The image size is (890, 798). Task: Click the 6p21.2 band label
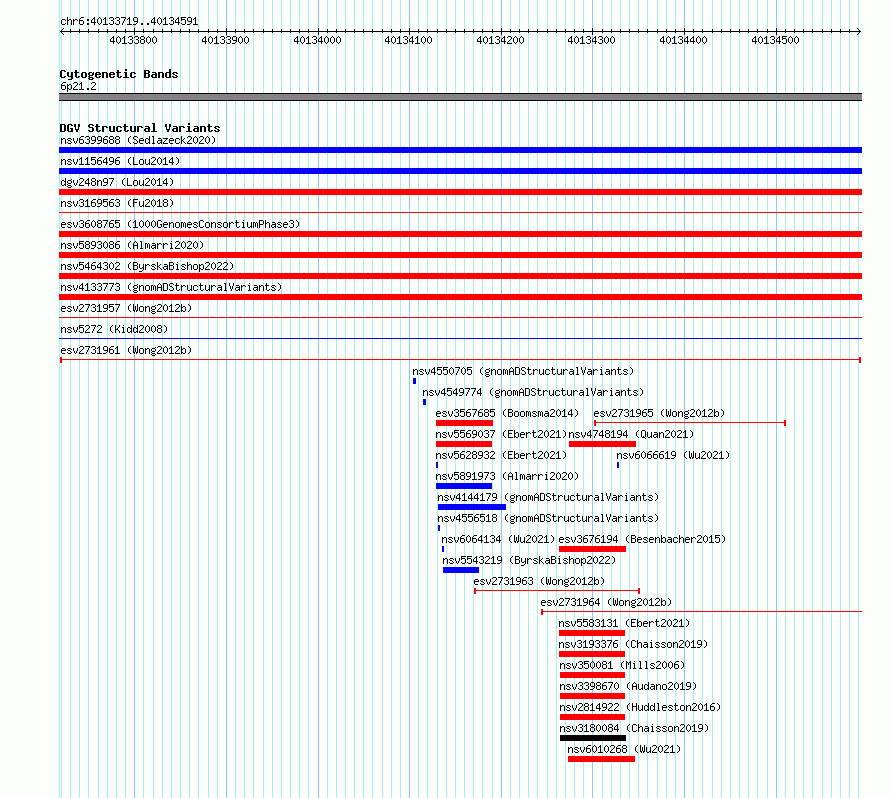click(x=78, y=86)
